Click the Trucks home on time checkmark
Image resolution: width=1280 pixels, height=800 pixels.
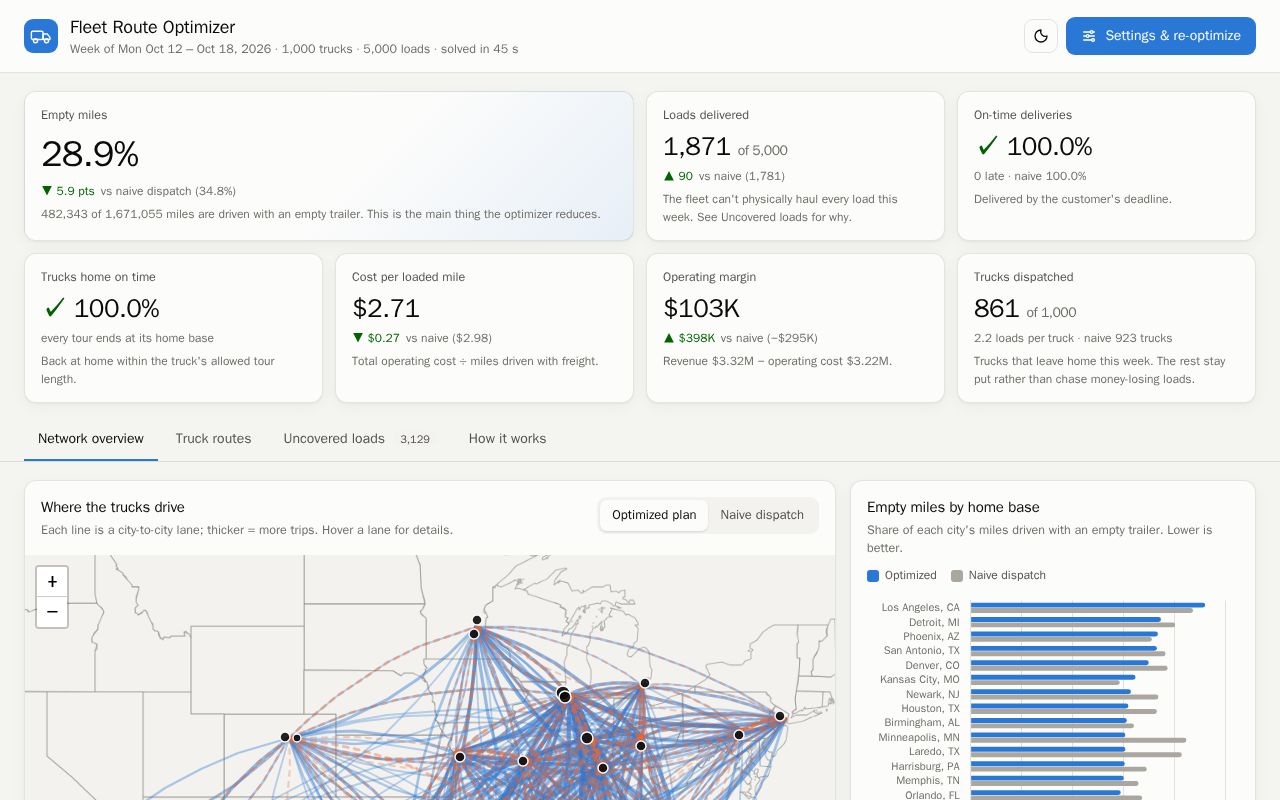pos(55,309)
